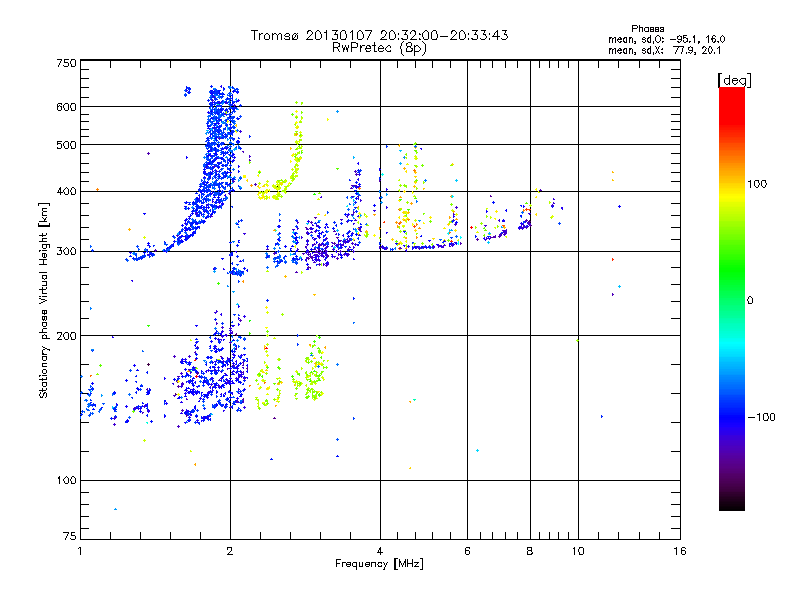Click the y-axis tick label "200"
The width and height of the screenshot is (800, 600).
[x=66, y=336]
